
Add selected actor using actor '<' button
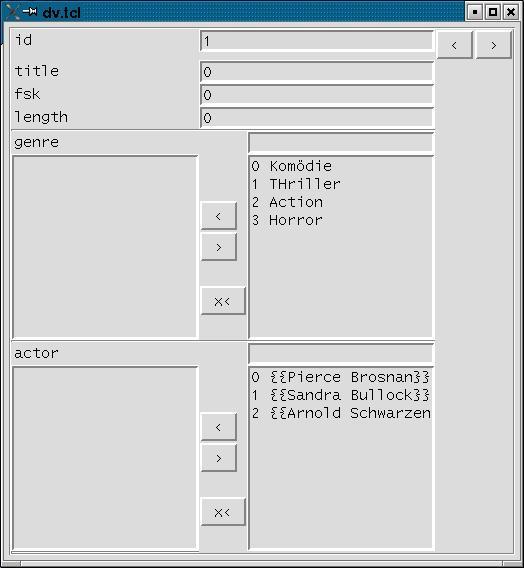tap(218, 427)
